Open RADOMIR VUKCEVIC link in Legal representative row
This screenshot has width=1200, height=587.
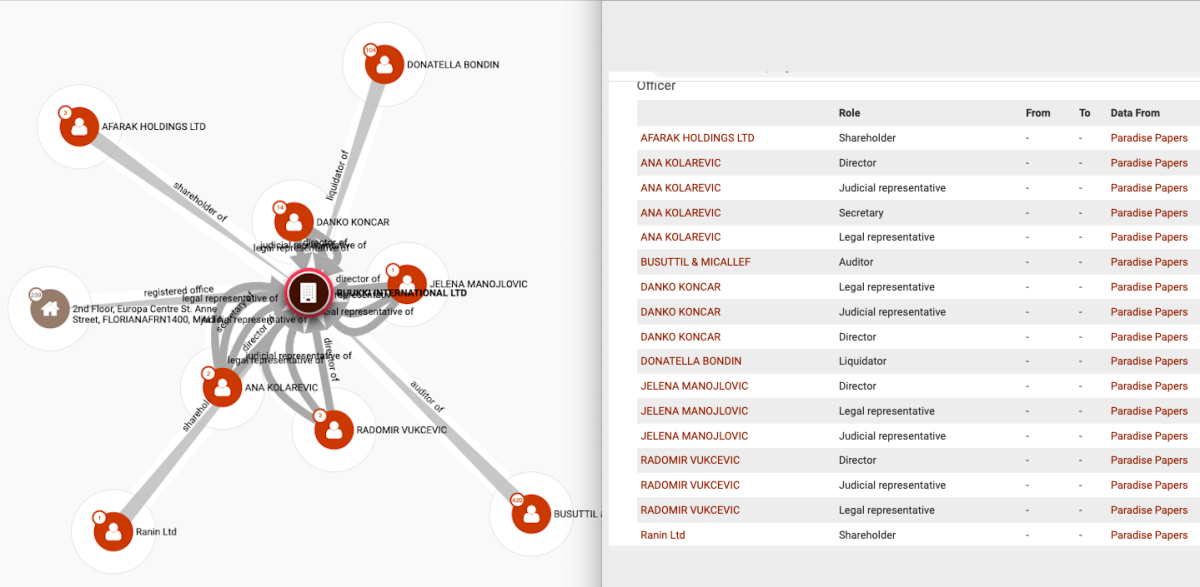point(690,510)
